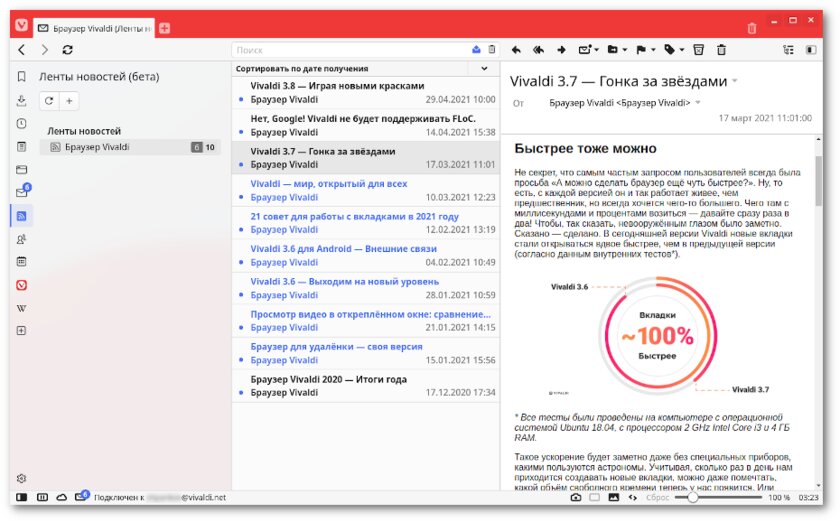Select the Feeds panel RSS icon
840x522 pixels.
(x=21, y=216)
